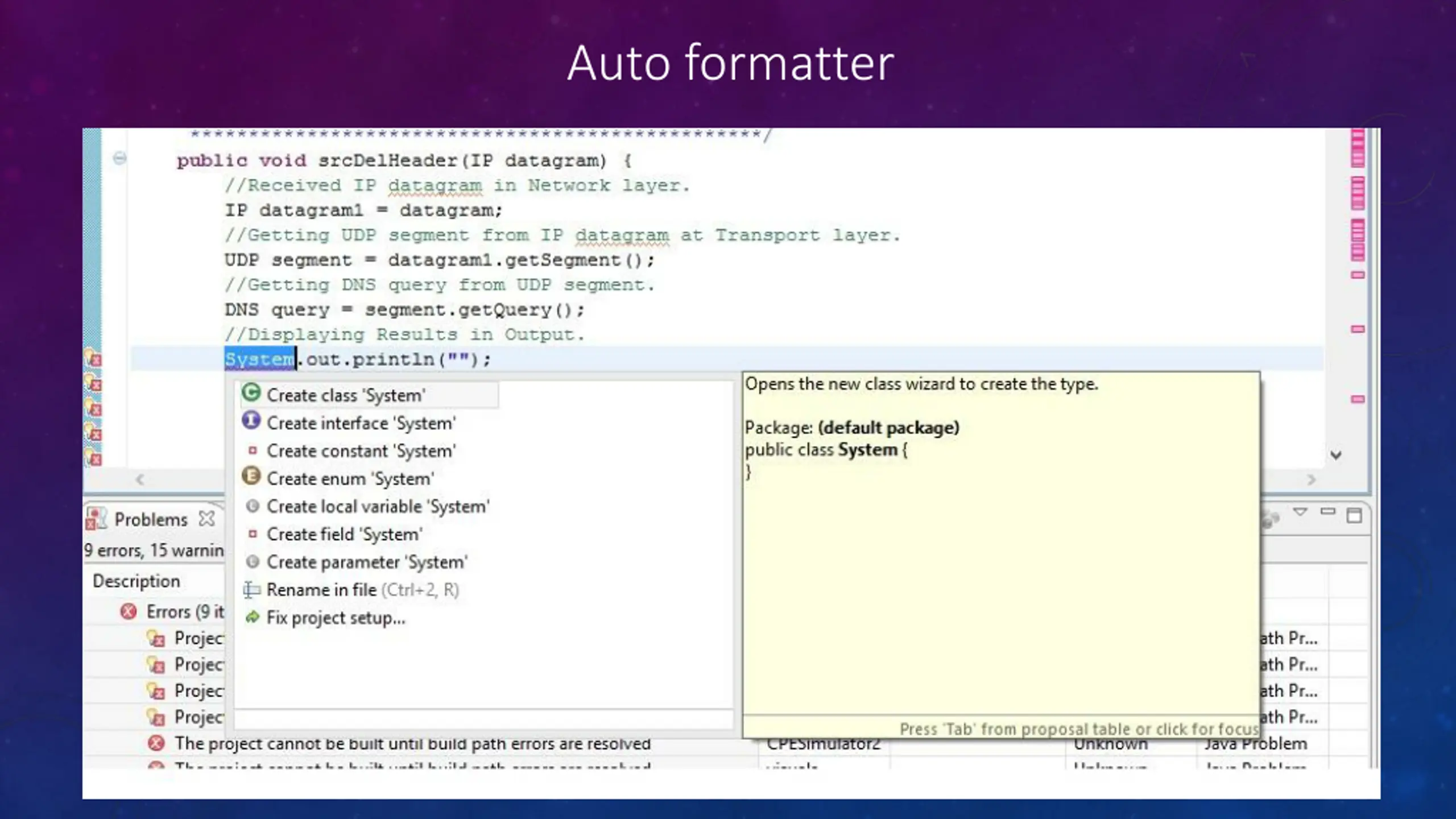Select the 'Errors (9 it' group row

(x=185, y=611)
